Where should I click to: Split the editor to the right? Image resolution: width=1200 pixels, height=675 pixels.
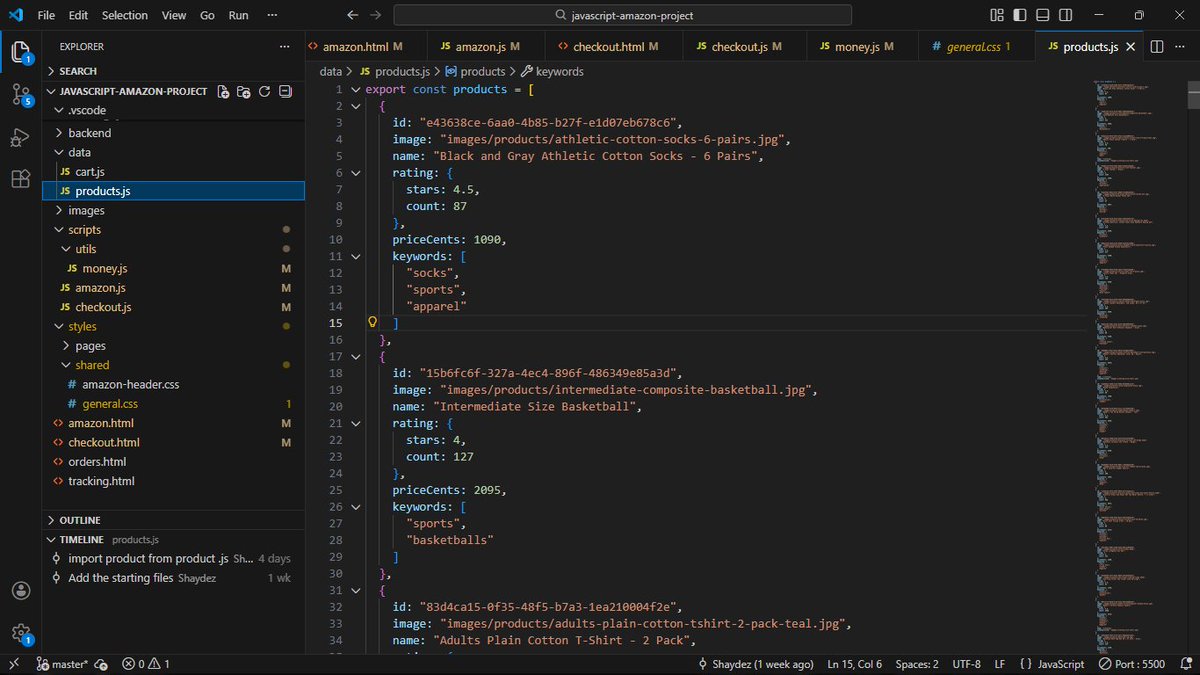click(x=1156, y=46)
